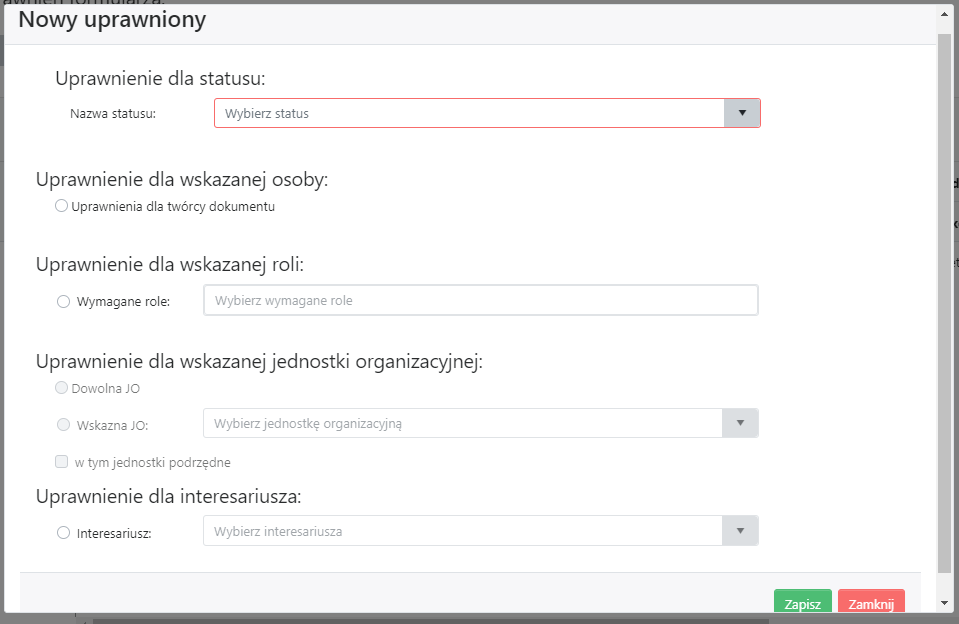Click the Wybierz jednostkę organizacyjną field
Image resolution: width=959 pixels, height=624 pixels.
point(463,423)
